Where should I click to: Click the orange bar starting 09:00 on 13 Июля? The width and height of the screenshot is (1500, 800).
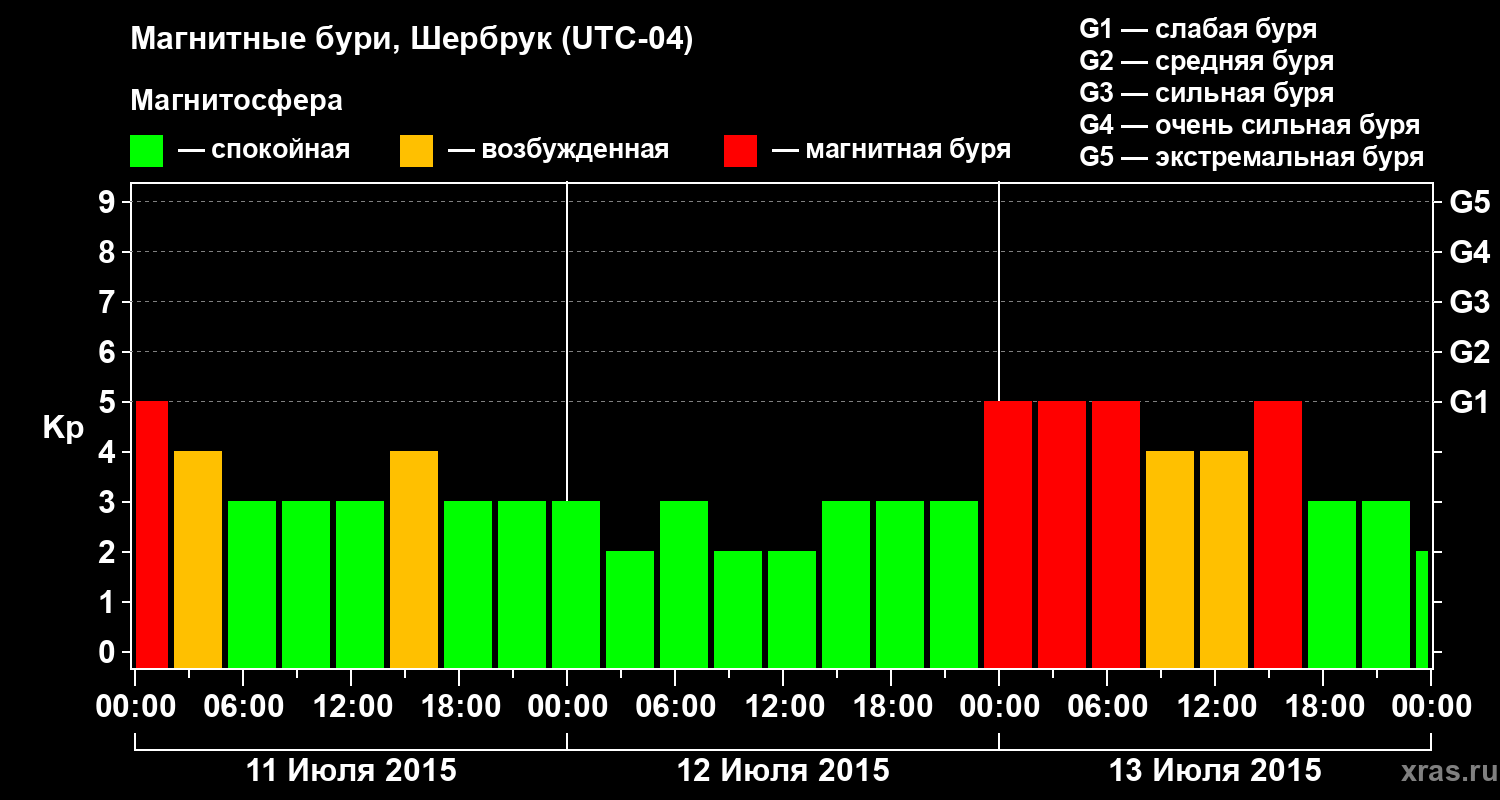(1170, 559)
